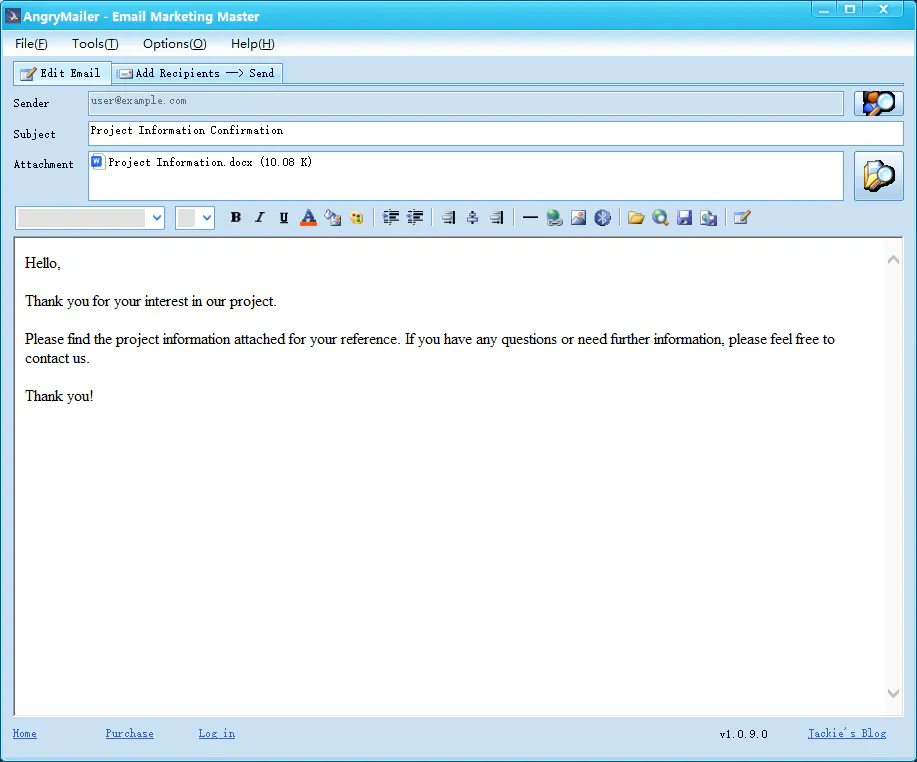Click the paint bucket background color icon

333,218
